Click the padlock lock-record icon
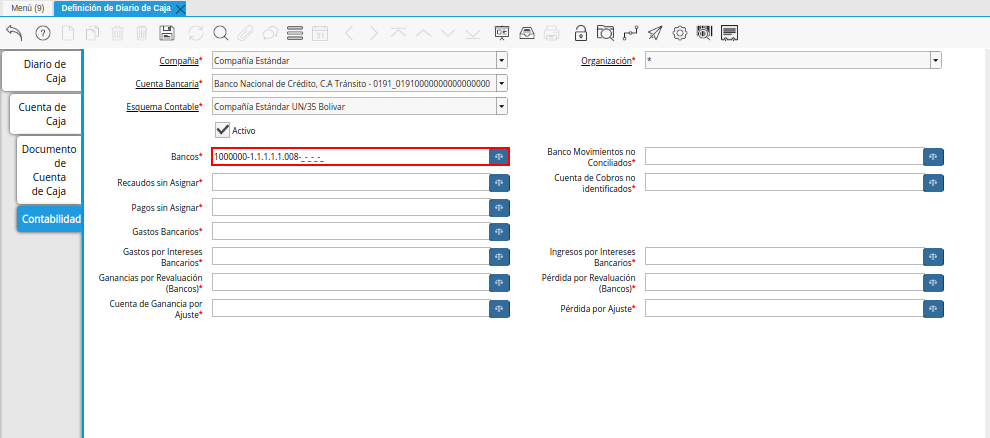This screenshot has height=438, width=990. [x=580, y=33]
